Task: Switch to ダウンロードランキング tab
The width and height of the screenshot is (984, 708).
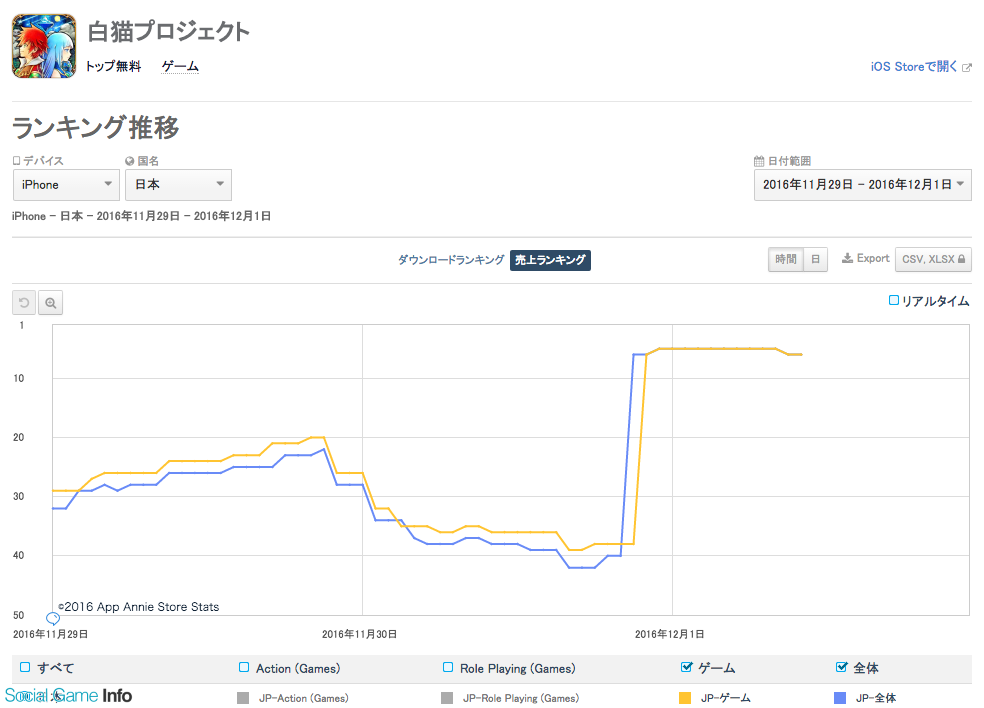Action: (451, 260)
